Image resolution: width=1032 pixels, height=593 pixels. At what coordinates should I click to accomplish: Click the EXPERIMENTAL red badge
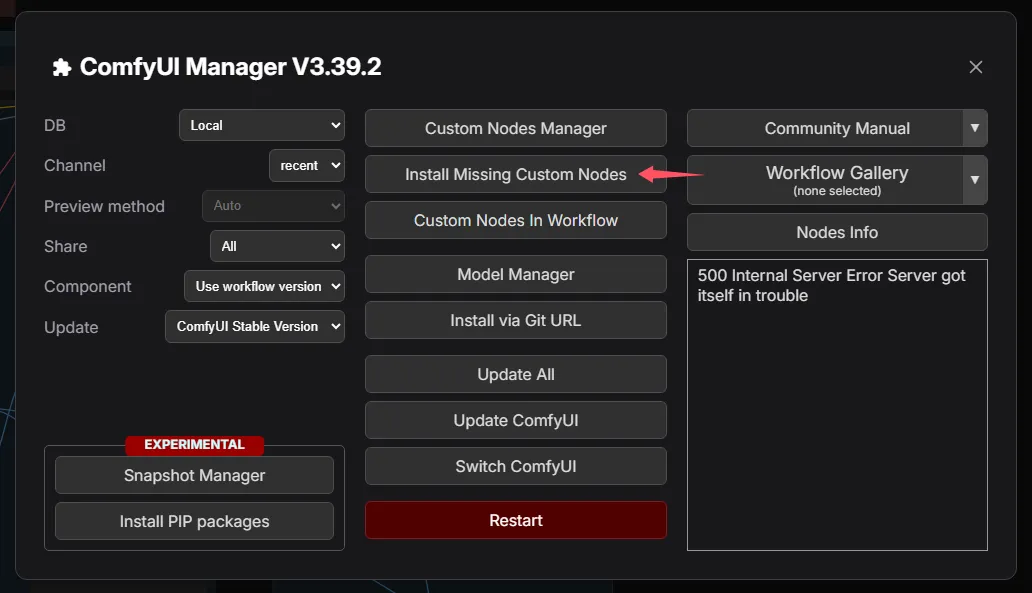(195, 445)
